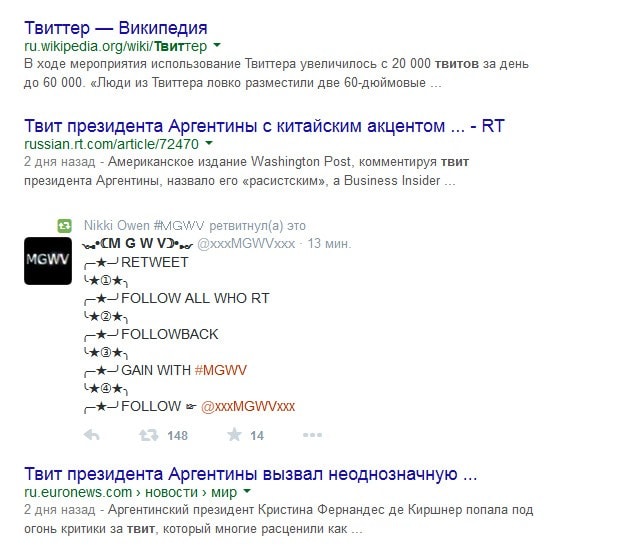
Task: Click the ru.wikipedia.org/wiki/Твиттер URL text
Action: point(116,46)
